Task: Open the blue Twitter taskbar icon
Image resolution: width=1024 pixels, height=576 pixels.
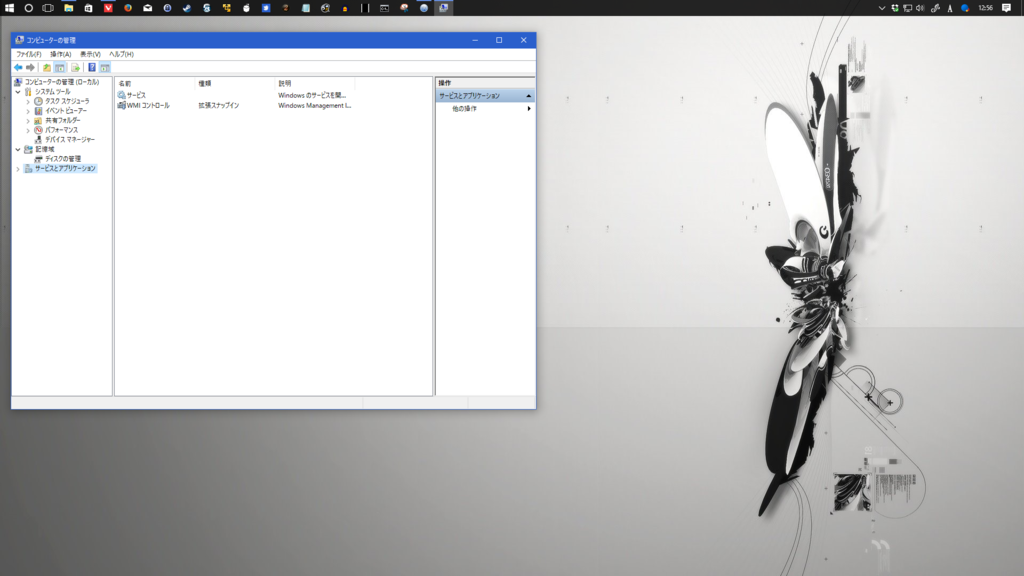Action: click(266, 8)
